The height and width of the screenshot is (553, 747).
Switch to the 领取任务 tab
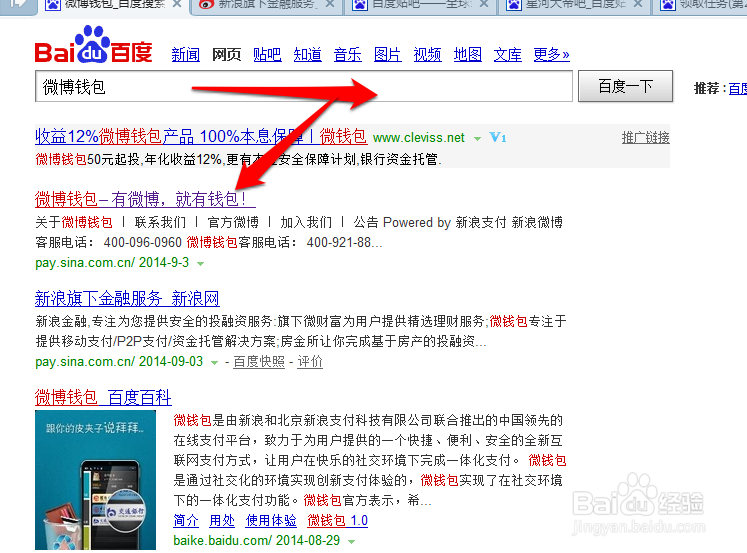(701, 5)
